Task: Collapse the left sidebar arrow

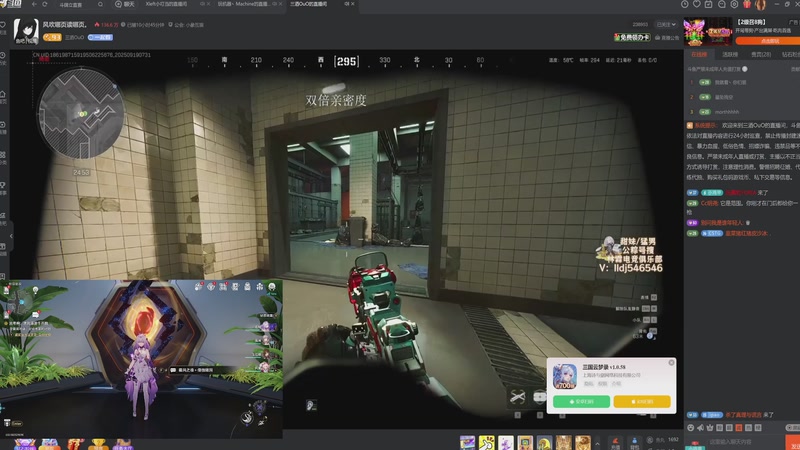Action: (11, 236)
